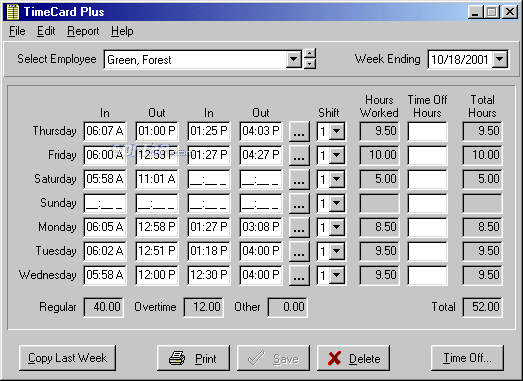The height and width of the screenshot is (381, 523).
Task: Open Friday Shift dropdown
Action: pyautogui.click(x=337, y=155)
